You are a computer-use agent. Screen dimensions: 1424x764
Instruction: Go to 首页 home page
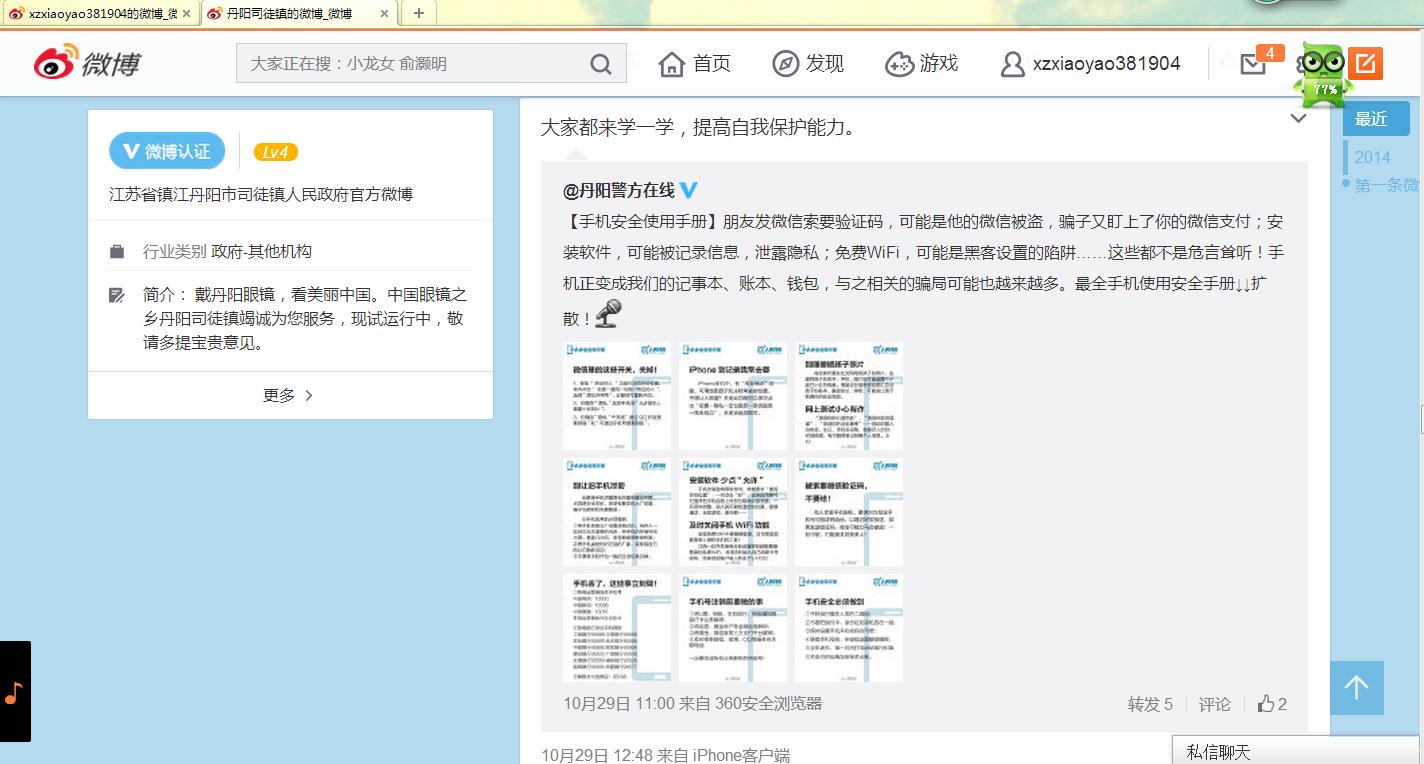[x=695, y=64]
